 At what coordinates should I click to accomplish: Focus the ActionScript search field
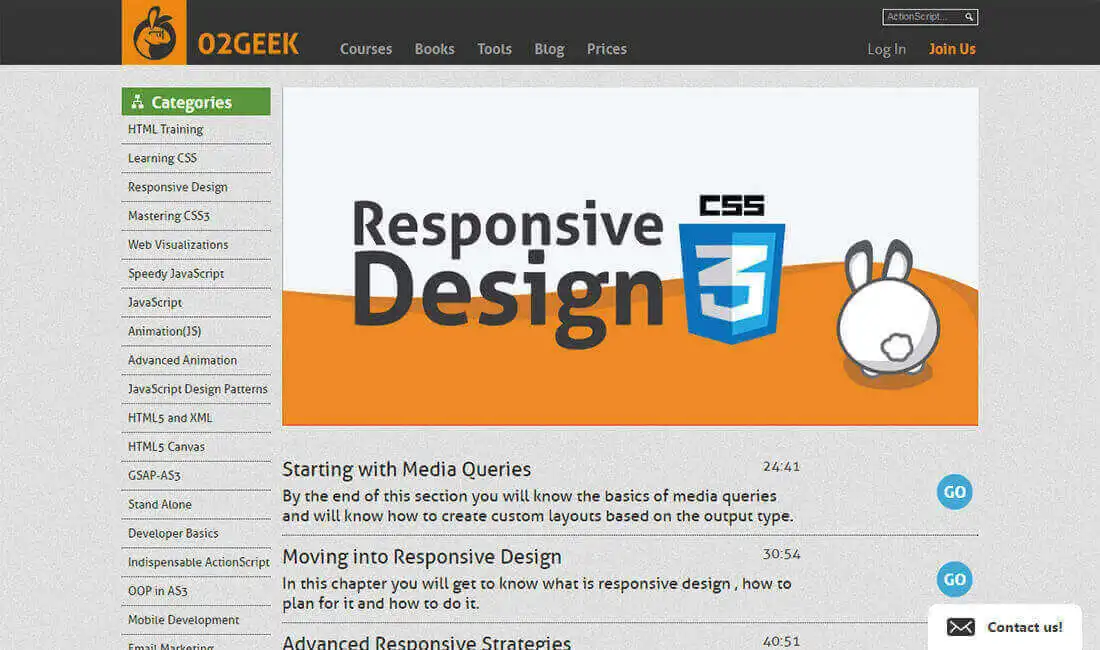pos(923,17)
